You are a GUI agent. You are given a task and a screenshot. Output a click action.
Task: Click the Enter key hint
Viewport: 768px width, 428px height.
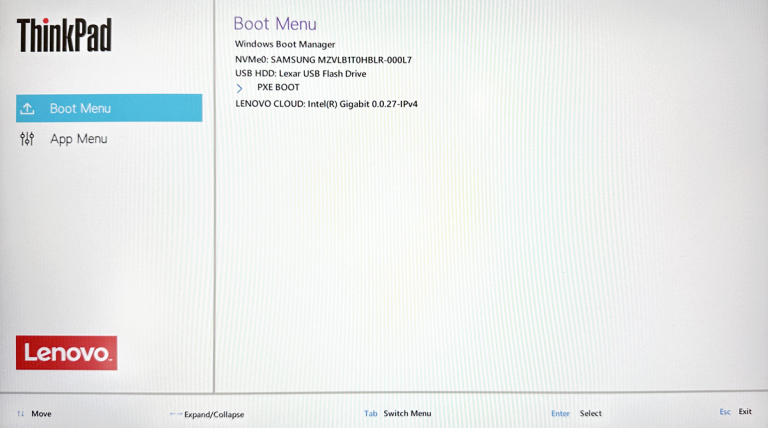560,413
